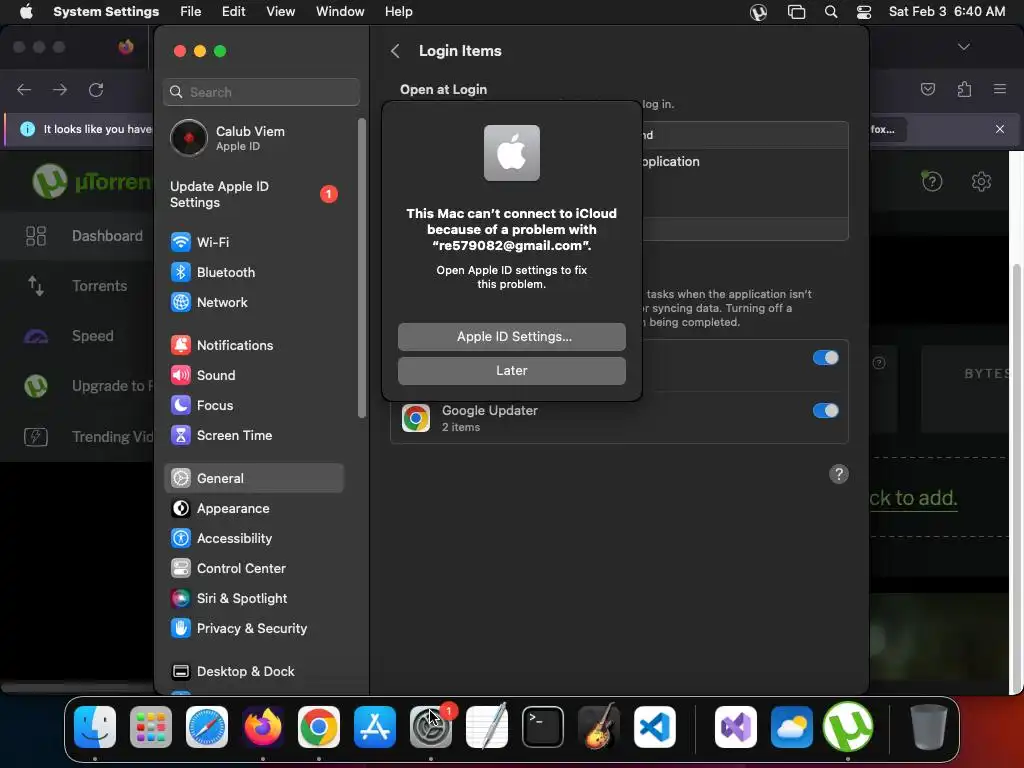Open App Store from the Dock
The image size is (1024, 768).
[x=375, y=727]
